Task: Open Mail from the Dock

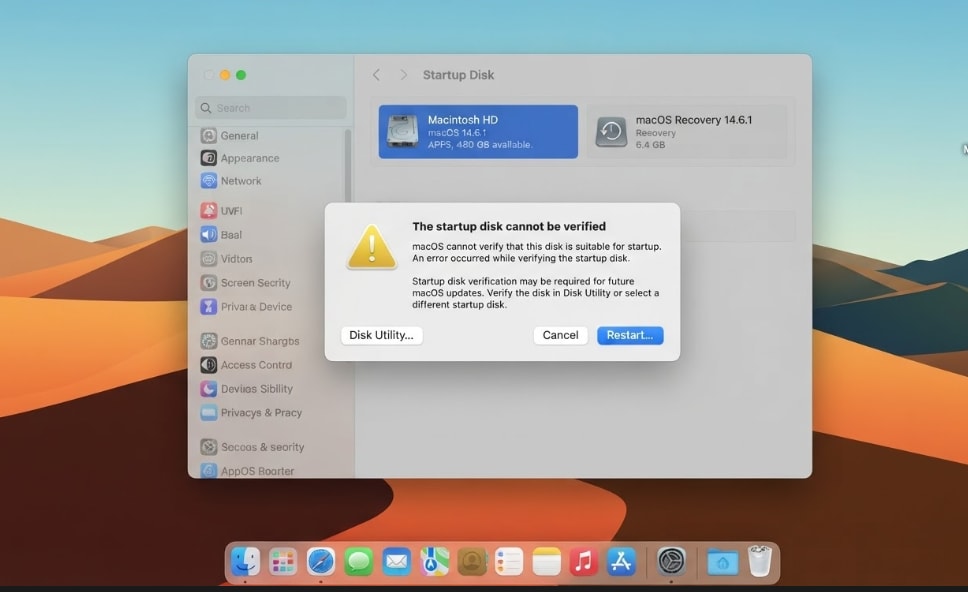Action: pyautogui.click(x=396, y=562)
